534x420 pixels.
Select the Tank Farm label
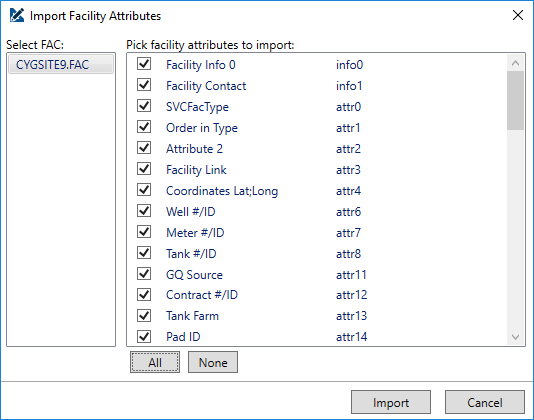192,316
